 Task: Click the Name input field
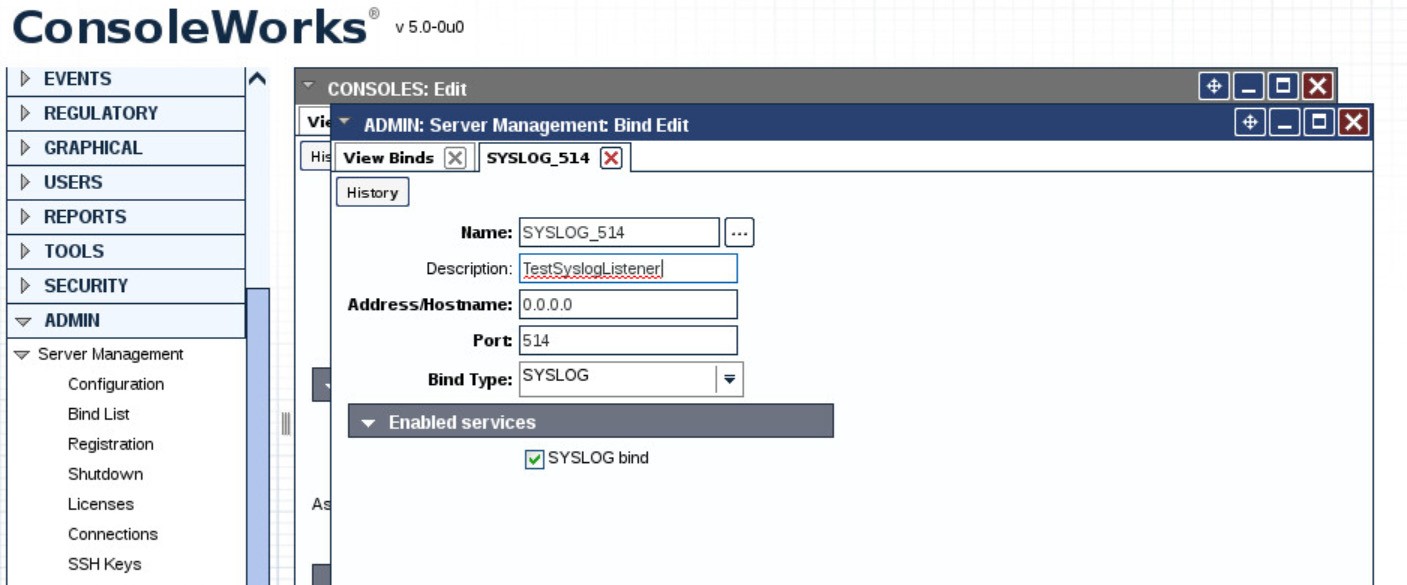click(619, 233)
